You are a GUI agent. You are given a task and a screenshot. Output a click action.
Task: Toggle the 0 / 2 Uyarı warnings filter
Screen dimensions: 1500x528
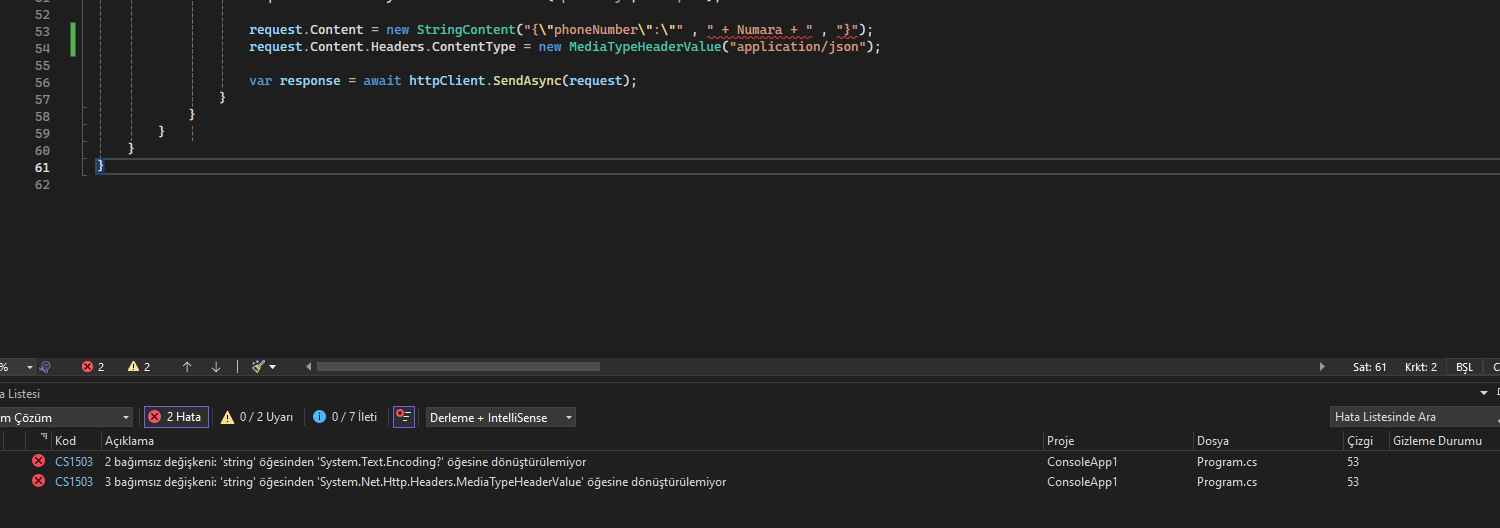click(x=257, y=417)
